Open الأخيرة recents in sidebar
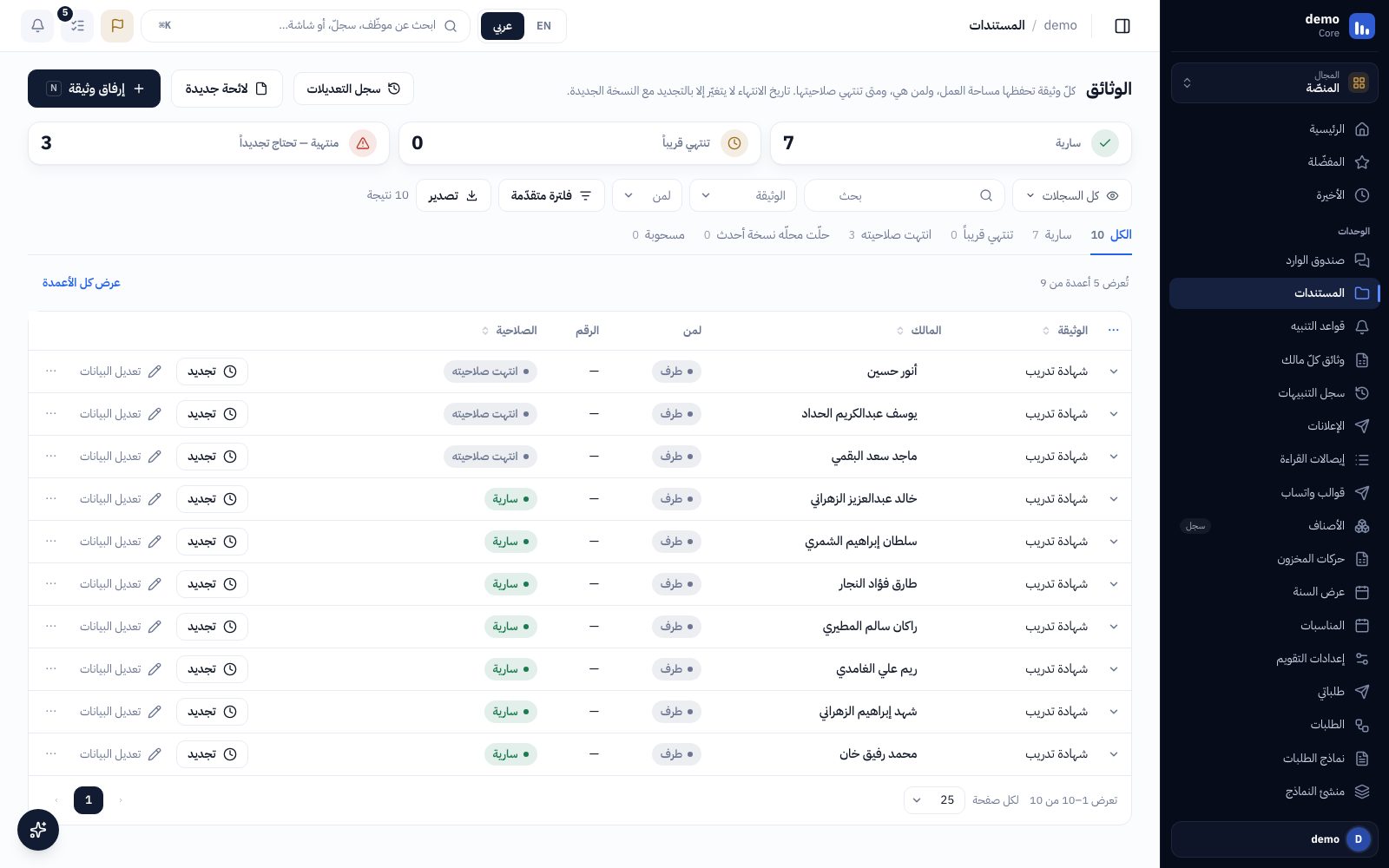This screenshot has height=868, width=1389. (1274, 195)
